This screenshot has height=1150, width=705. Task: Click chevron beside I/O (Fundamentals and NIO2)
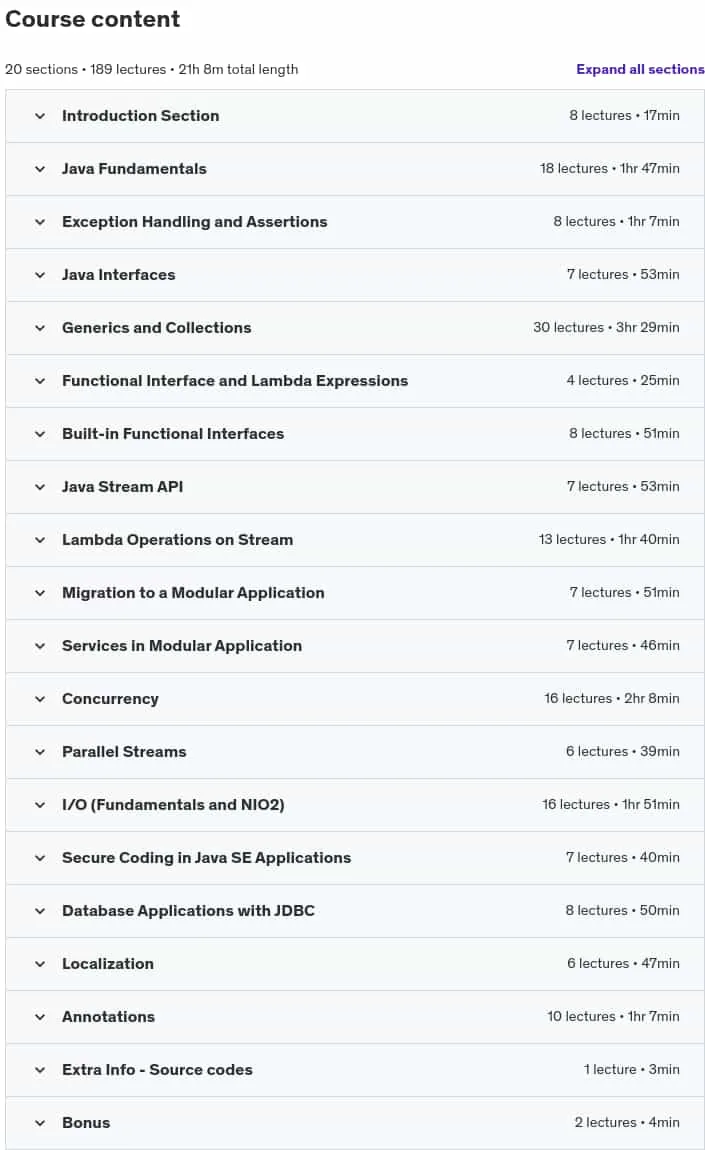coord(40,805)
